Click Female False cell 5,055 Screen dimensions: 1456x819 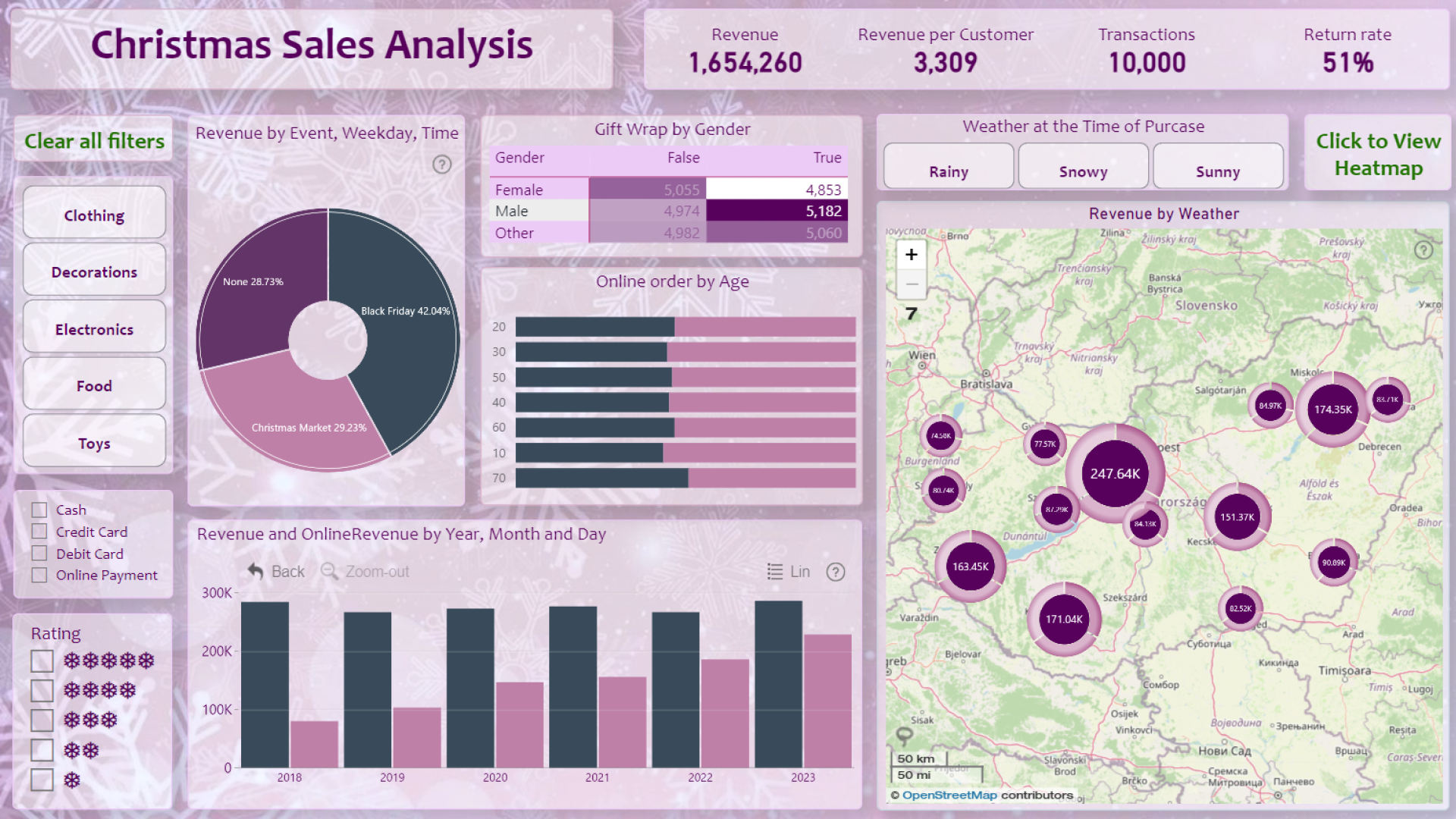[648, 189]
